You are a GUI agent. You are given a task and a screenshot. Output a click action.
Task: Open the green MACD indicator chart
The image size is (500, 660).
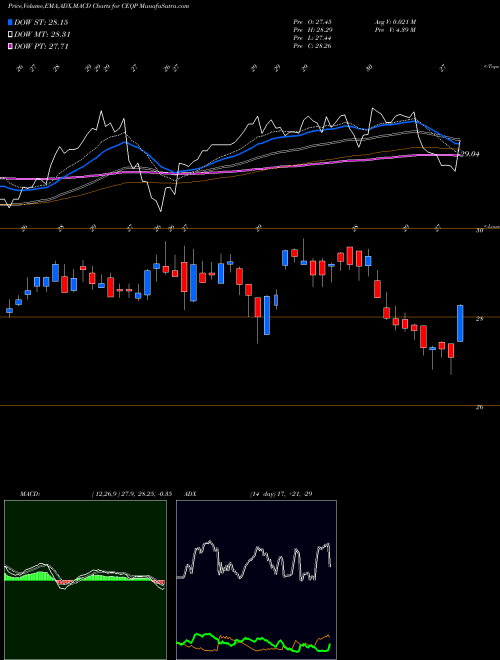point(85,580)
